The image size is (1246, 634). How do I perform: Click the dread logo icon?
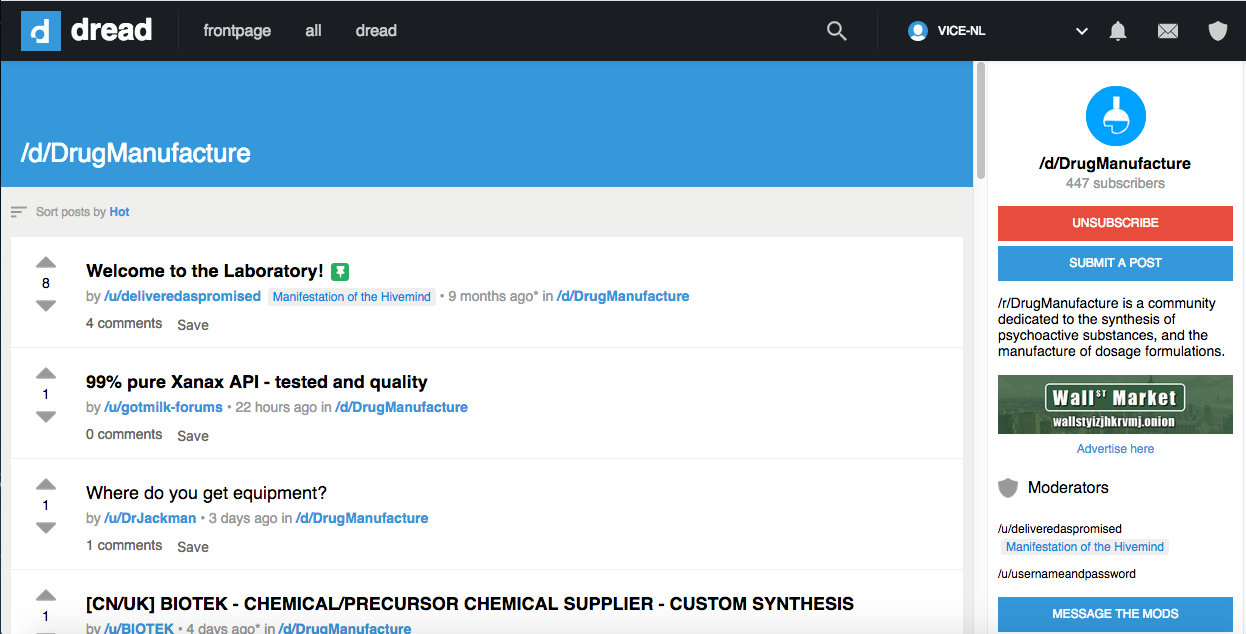tap(41, 31)
